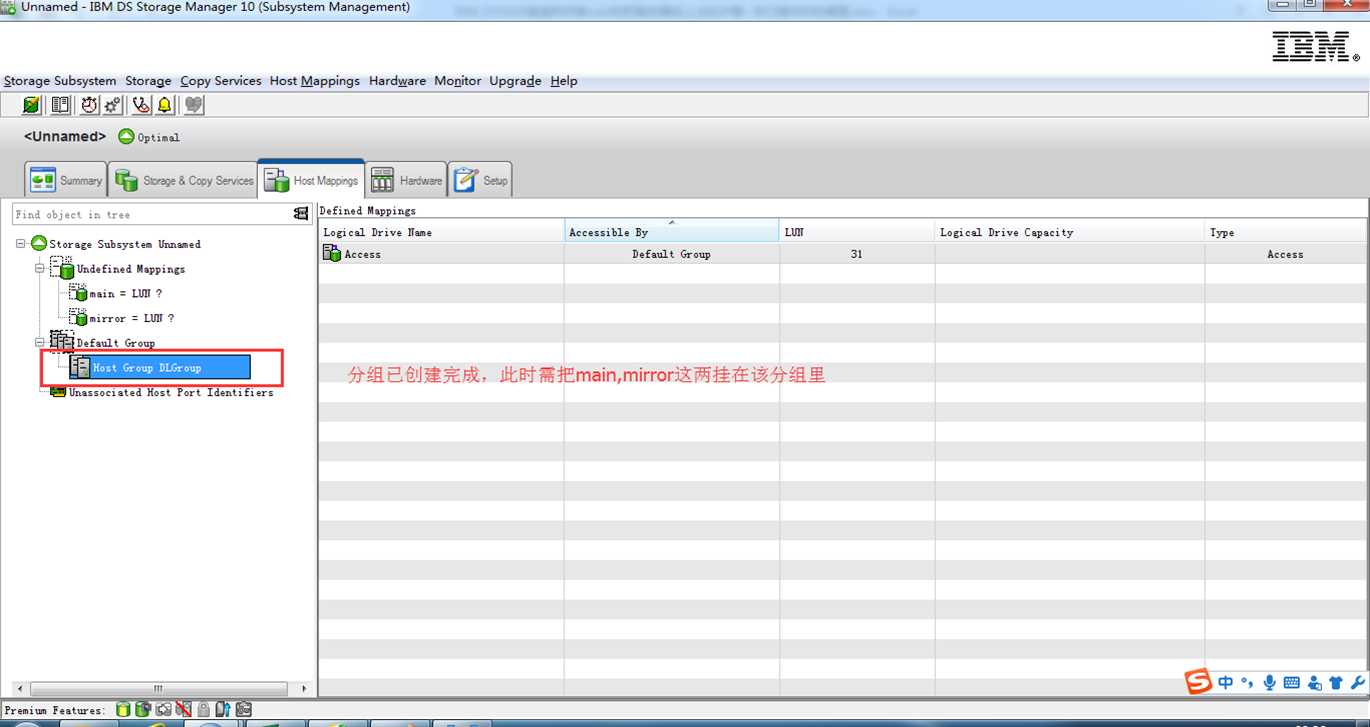
Task: Open the Sogou soft keyboard icon
Action: point(1291,683)
